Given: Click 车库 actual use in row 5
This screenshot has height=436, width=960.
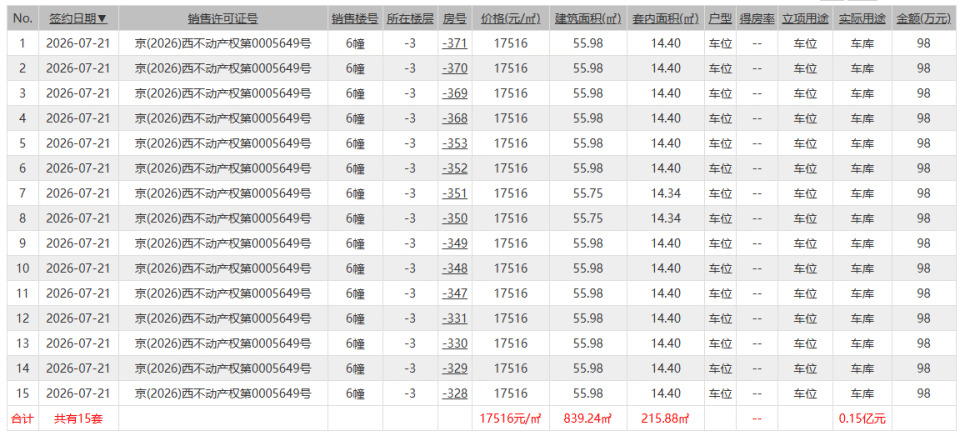Looking at the screenshot, I should tap(862, 143).
